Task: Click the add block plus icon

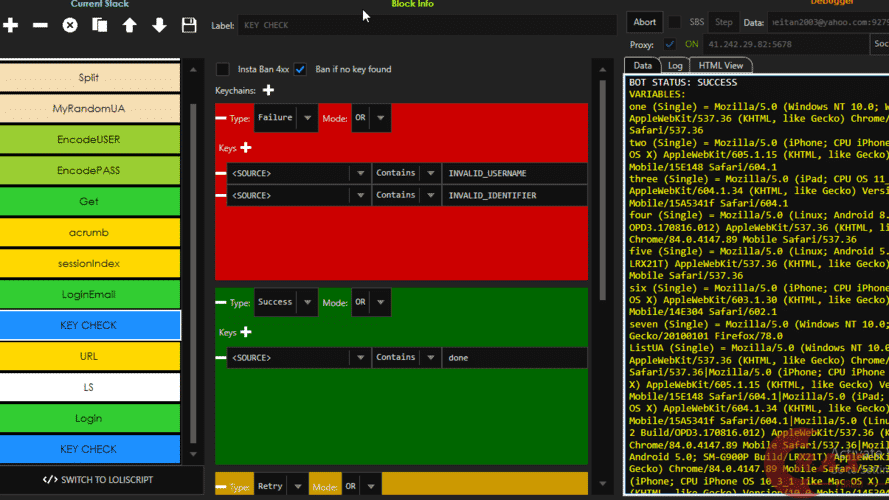Action: (x=11, y=25)
